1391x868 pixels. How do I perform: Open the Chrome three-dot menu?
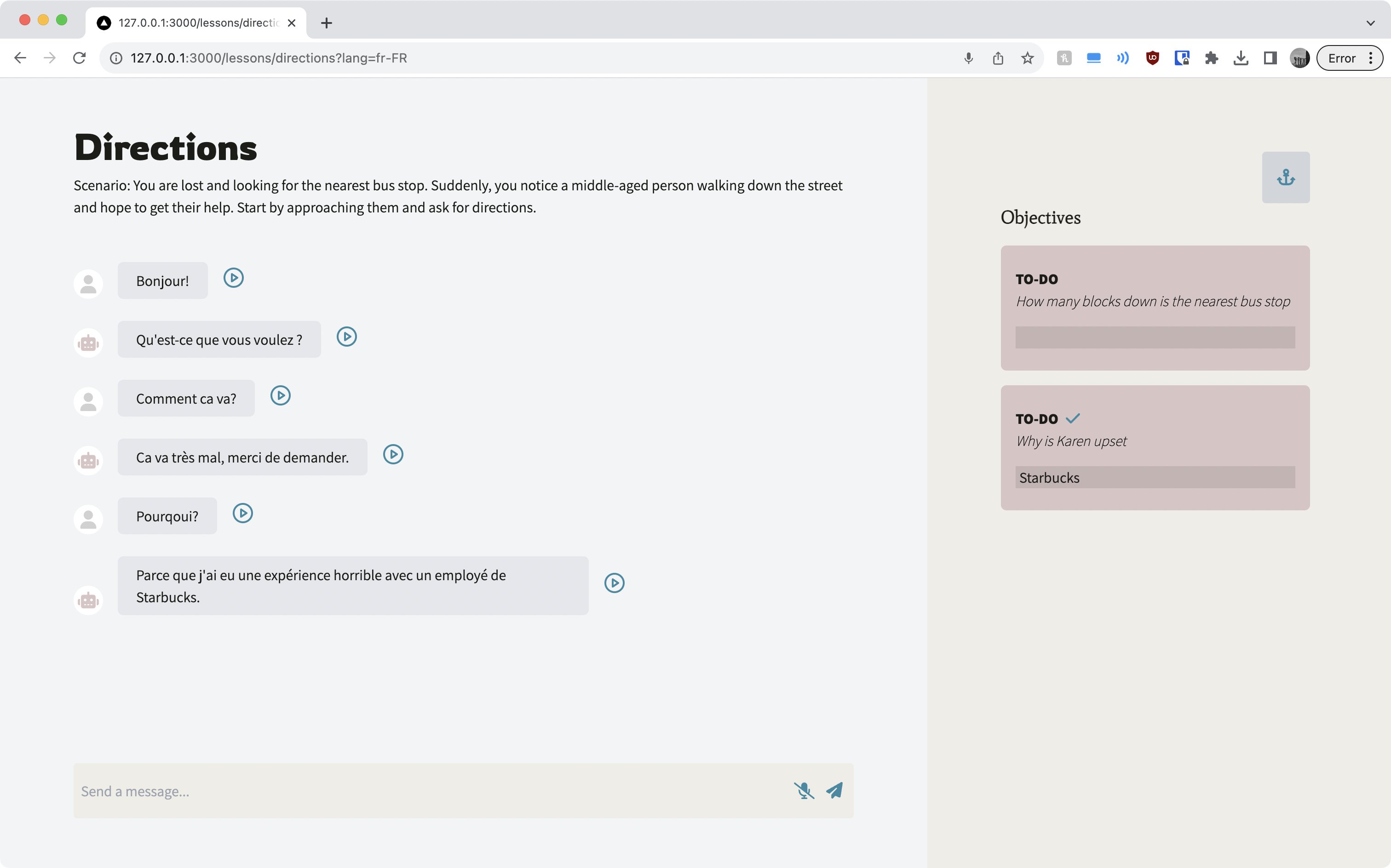tap(1371, 58)
